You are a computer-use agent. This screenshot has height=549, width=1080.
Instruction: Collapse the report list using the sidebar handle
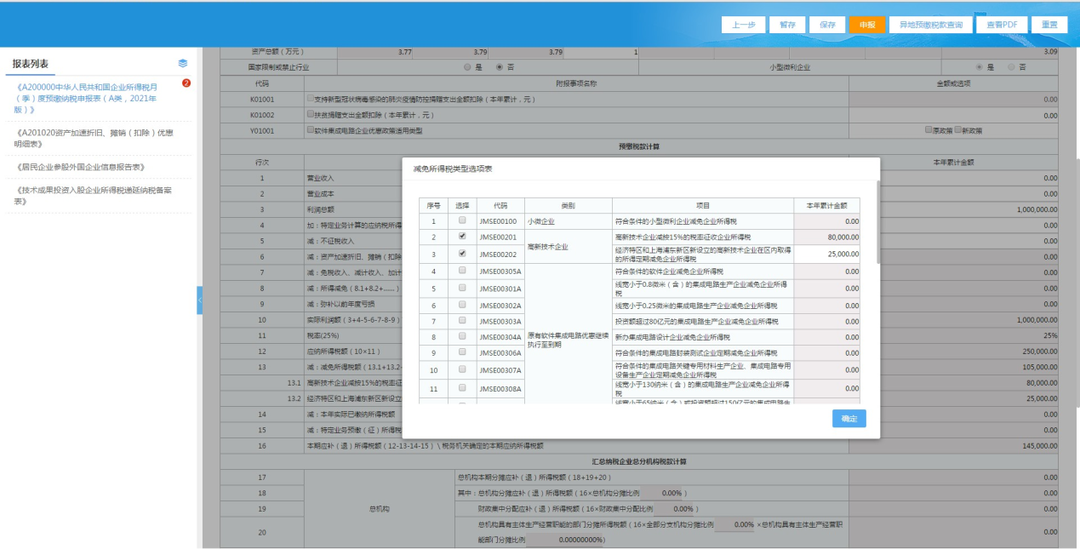(200, 300)
